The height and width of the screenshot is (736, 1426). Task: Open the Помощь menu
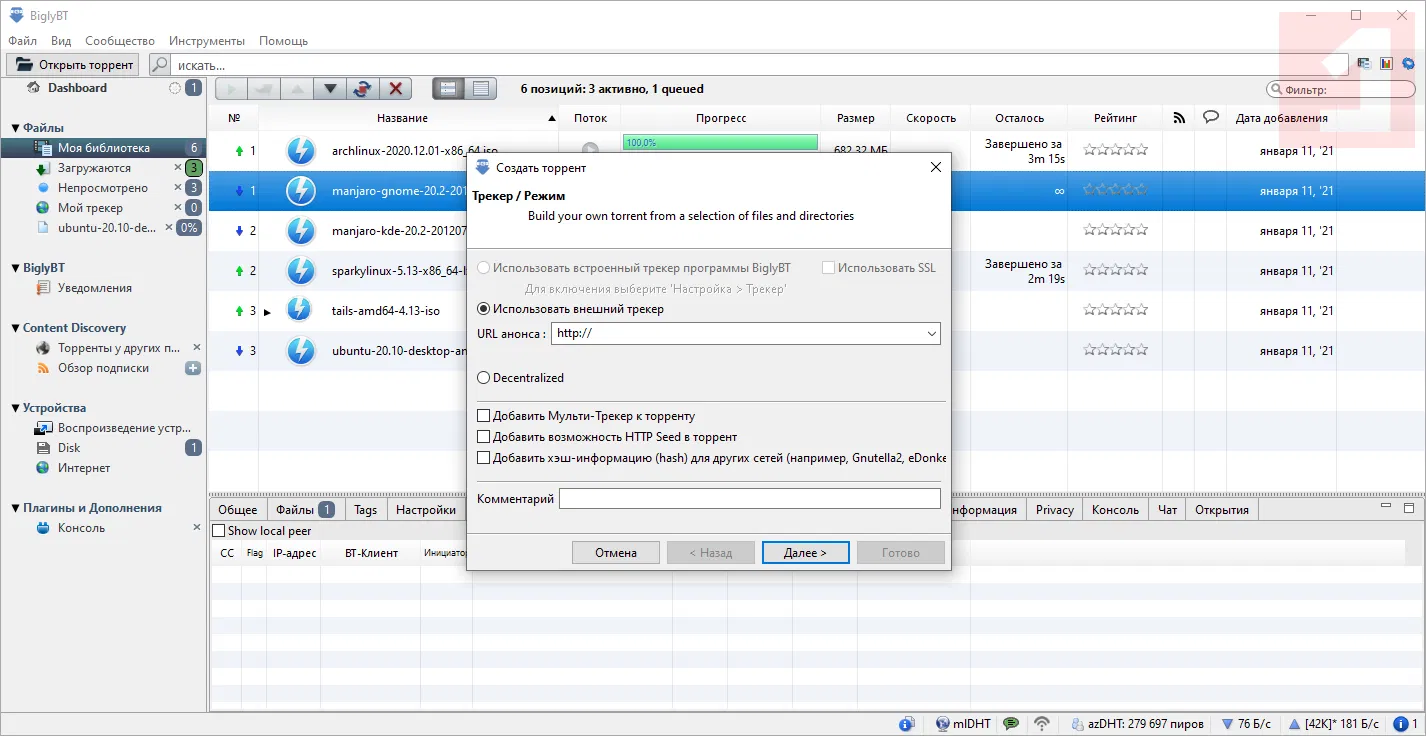point(284,41)
